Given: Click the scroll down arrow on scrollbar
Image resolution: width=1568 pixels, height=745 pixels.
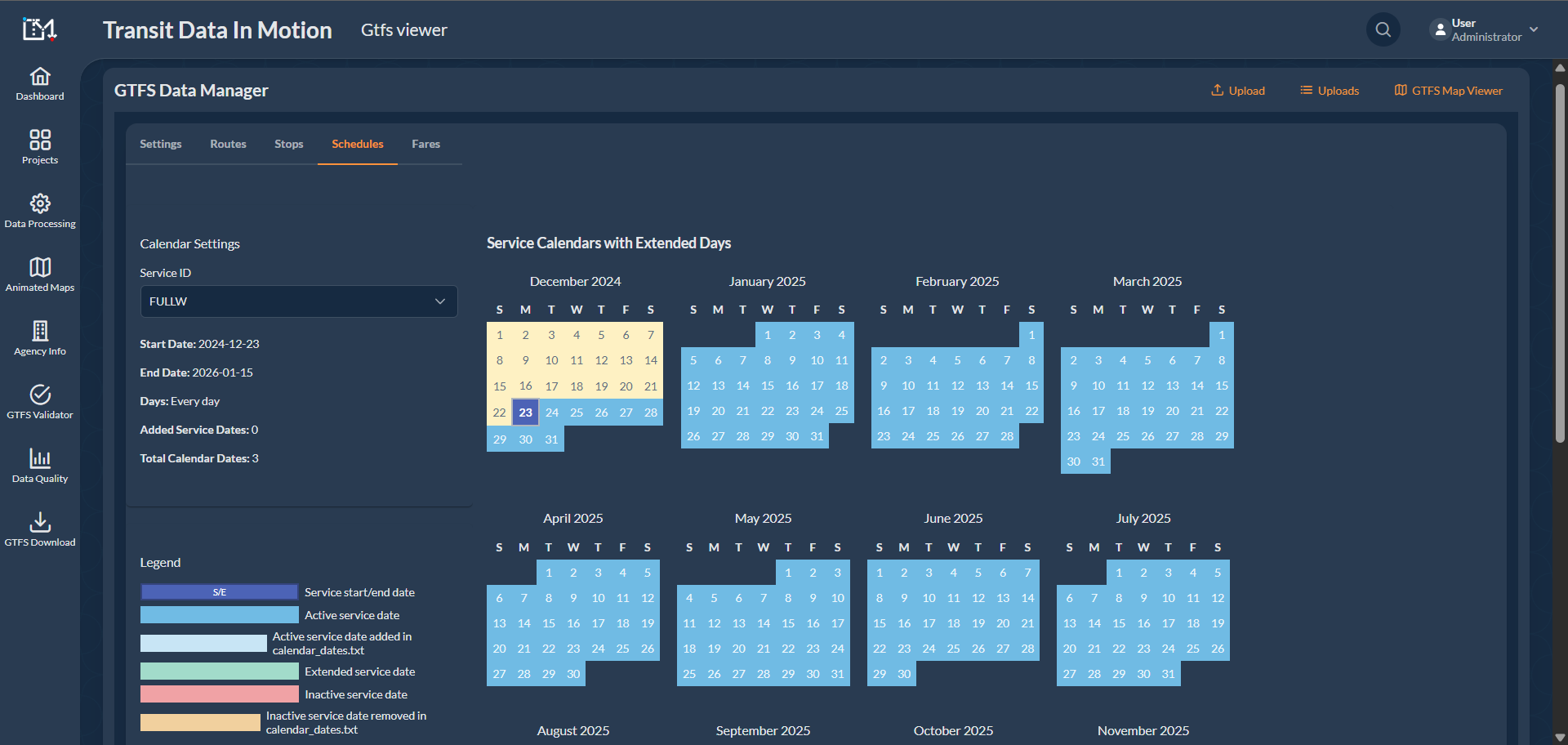Looking at the screenshot, I should (x=1560, y=738).
